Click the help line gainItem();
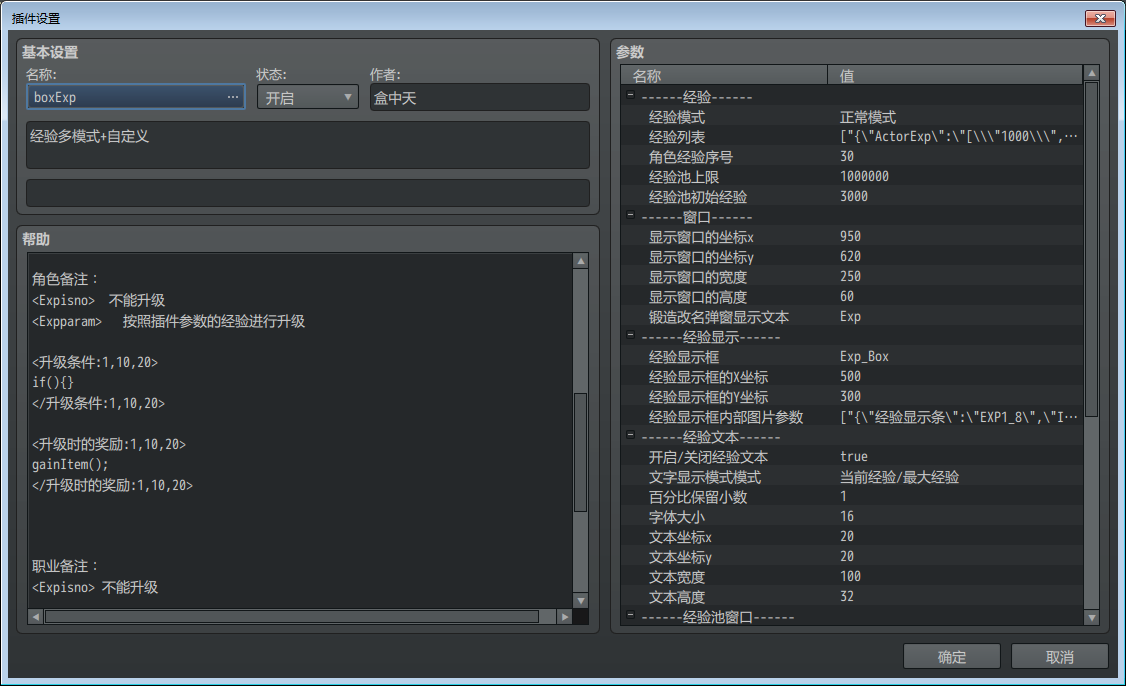The height and width of the screenshot is (686, 1126). click(70, 465)
